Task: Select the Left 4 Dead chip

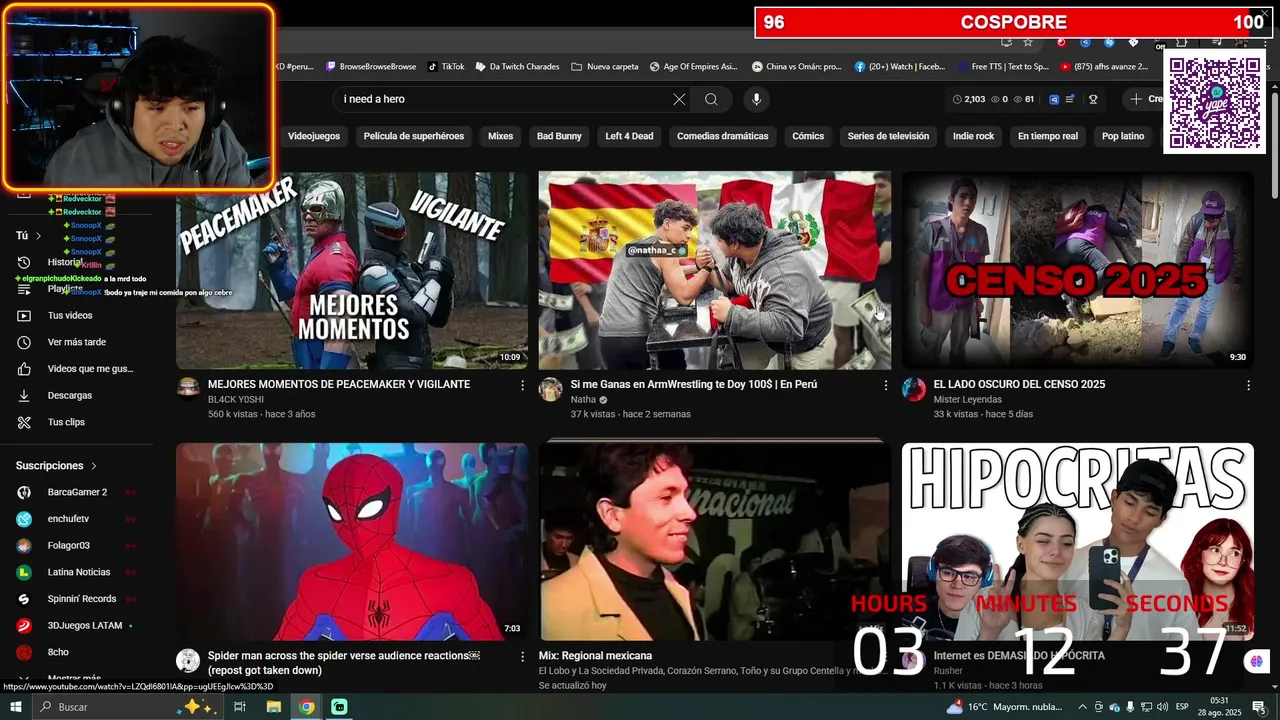Action: click(629, 136)
